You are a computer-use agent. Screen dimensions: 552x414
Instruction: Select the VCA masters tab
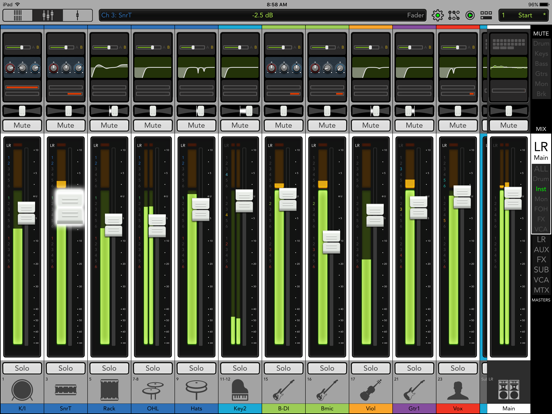click(x=541, y=280)
